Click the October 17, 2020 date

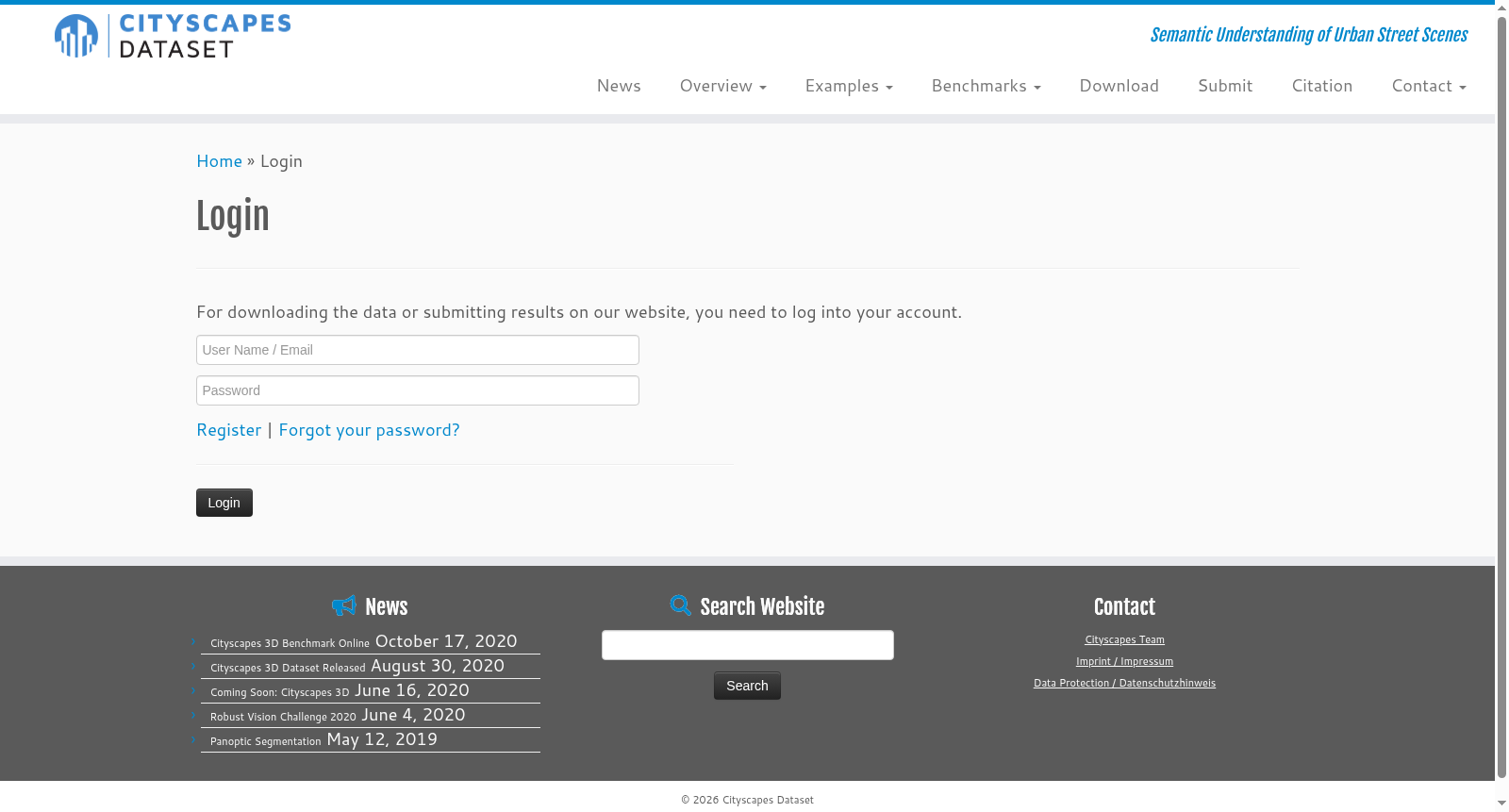446,641
